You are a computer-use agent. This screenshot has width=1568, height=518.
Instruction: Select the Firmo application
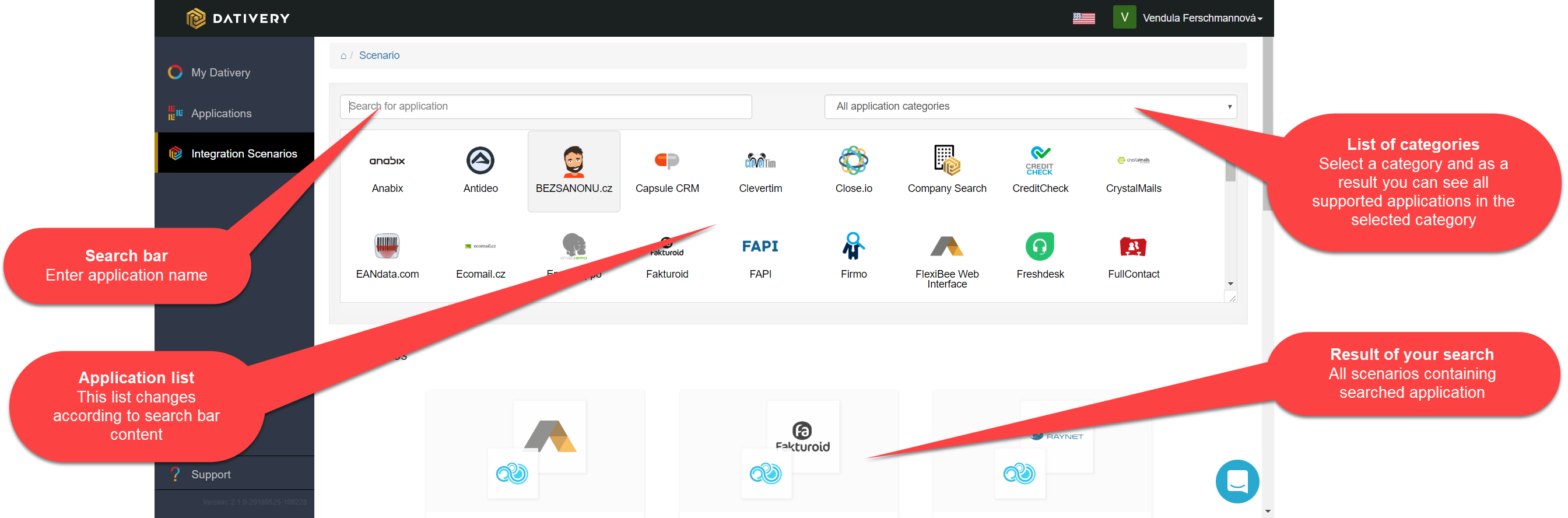click(x=854, y=257)
